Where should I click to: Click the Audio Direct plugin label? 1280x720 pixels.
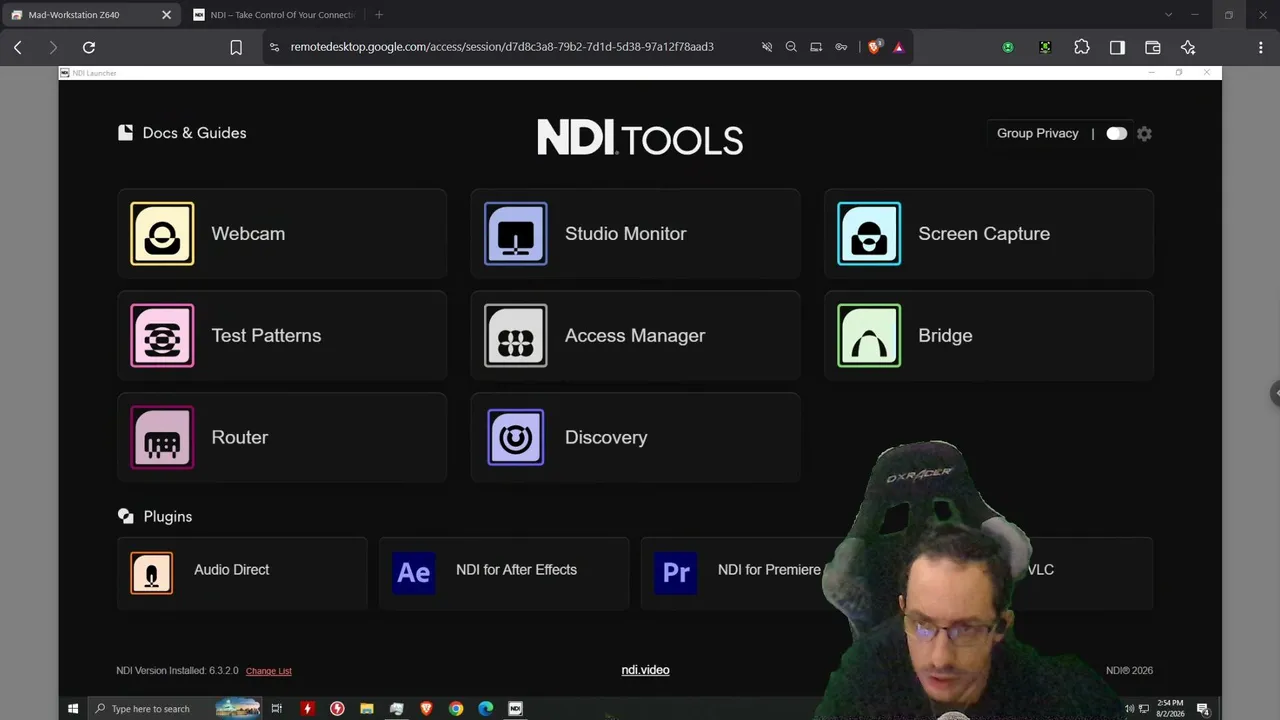click(x=232, y=570)
